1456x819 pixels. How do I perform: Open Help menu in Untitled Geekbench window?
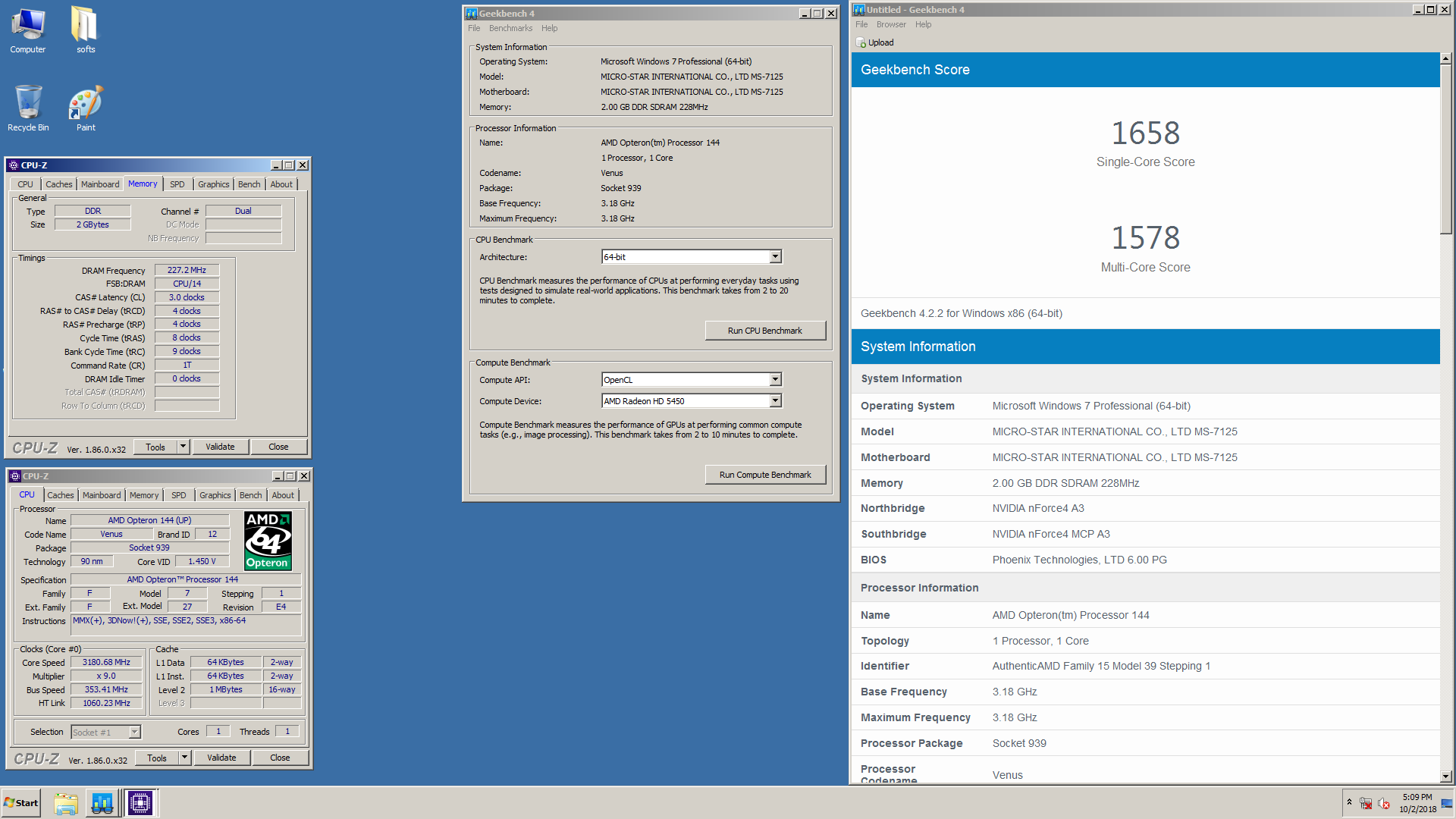(923, 24)
